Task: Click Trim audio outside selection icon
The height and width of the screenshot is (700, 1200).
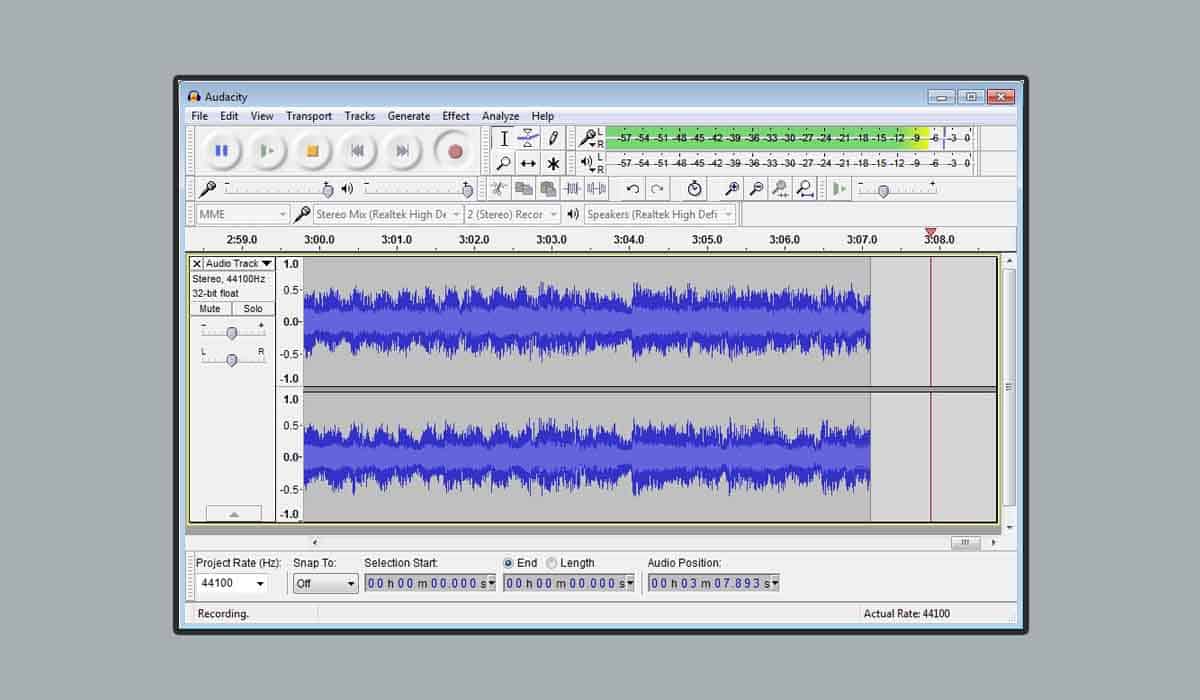Action: [573, 188]
